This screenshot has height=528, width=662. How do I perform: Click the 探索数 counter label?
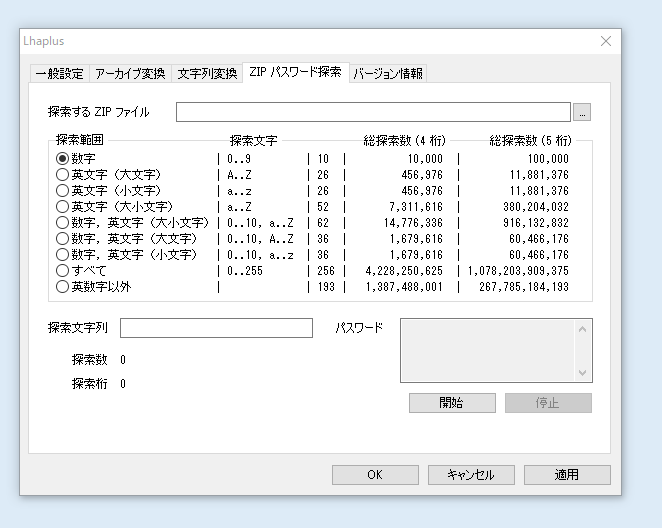coord(90,360)
